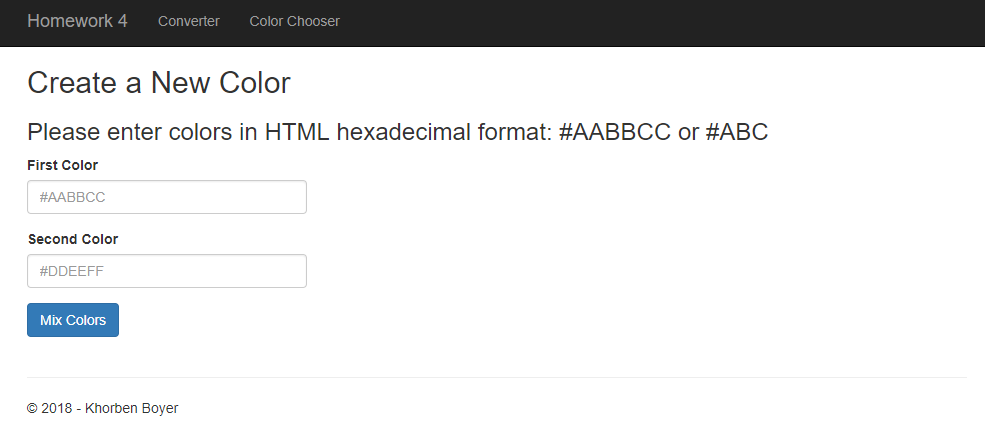Open the Color Chooser nav item
This screenshot has height=444, width=985.
294,21
